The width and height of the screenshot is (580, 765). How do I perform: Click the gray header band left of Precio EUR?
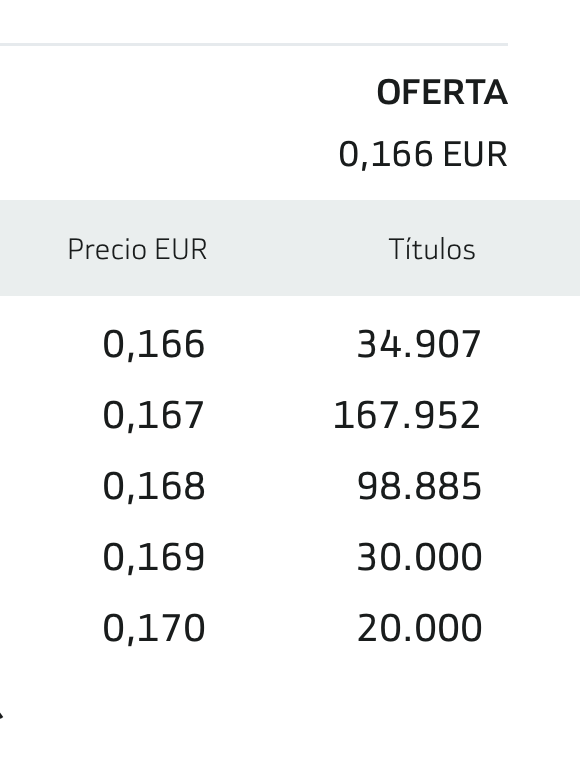coord(32,248)
